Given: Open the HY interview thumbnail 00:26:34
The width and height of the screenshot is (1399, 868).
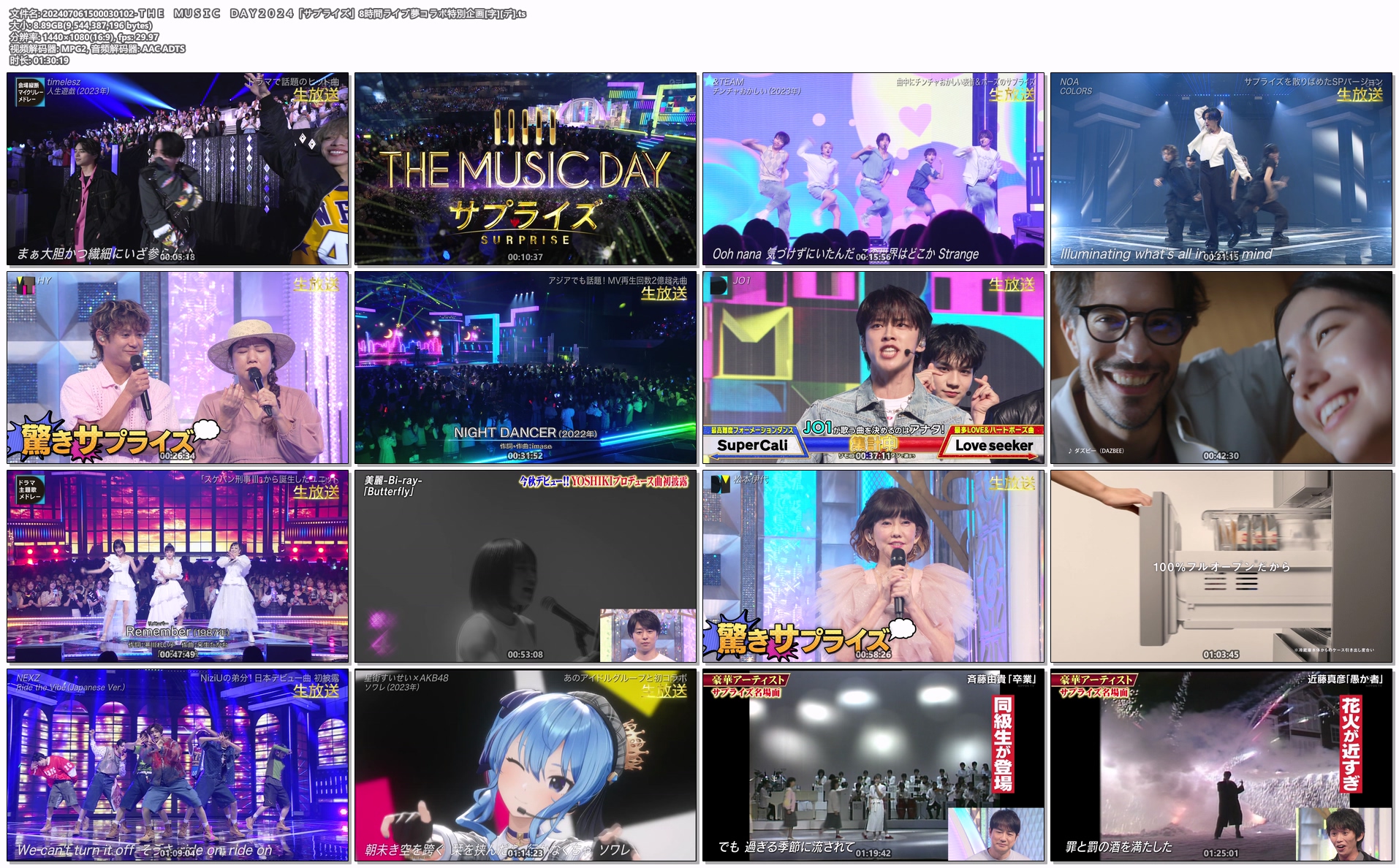Looking at the screenshot, I should click(178, 368).
